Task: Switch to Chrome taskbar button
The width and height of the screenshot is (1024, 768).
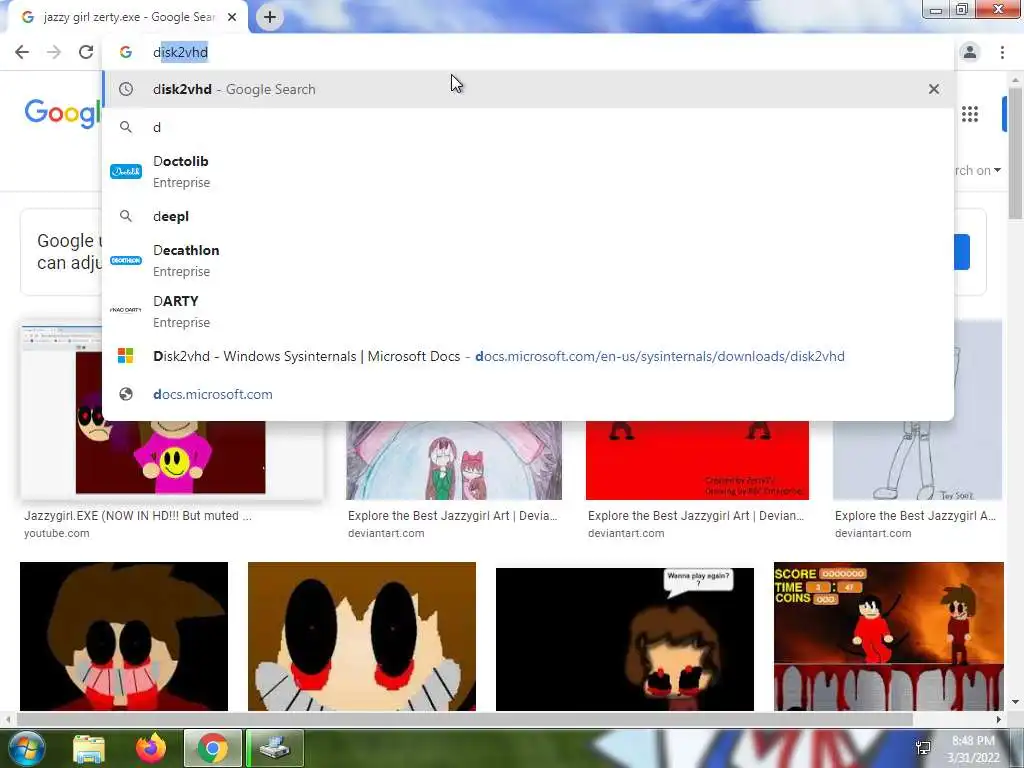Action: 213,748
